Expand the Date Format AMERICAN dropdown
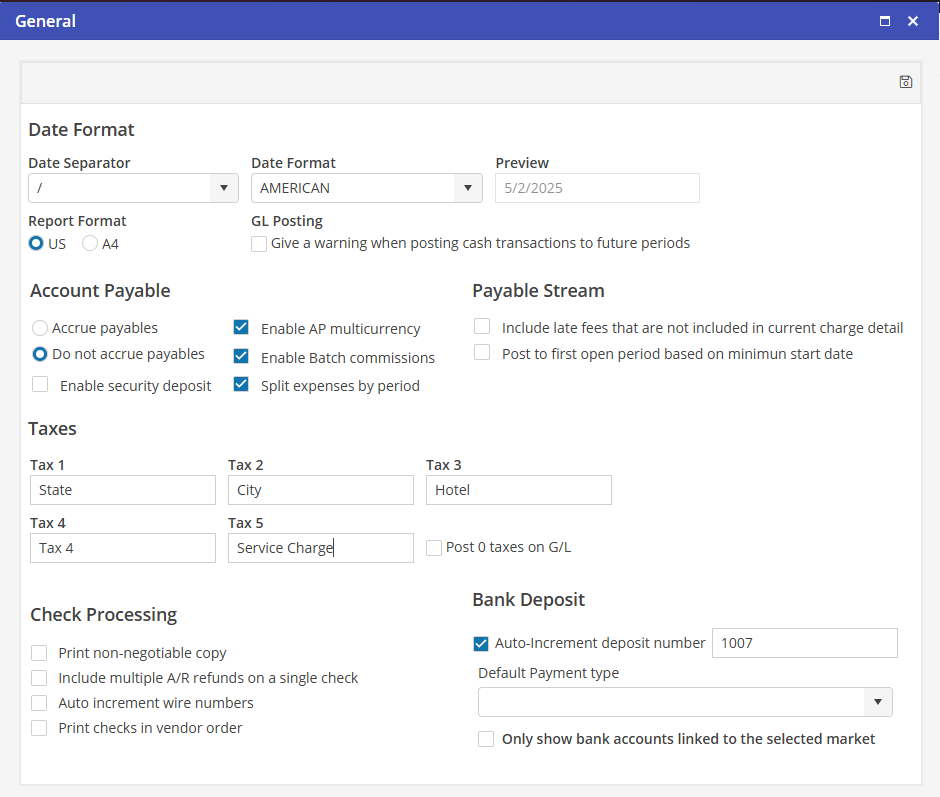Screen dimensions: 940x797 pos(467,188)
